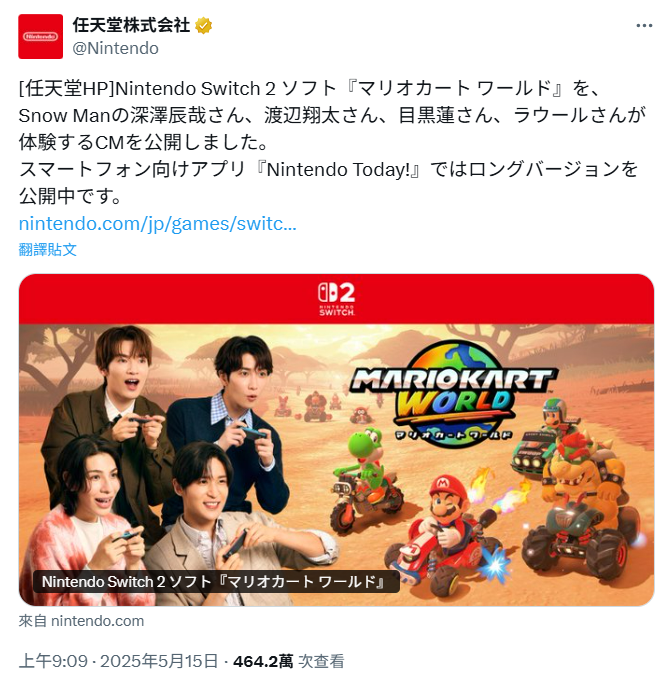Click the 來自 nintendo.com source label
Image resolution: width=668 pixels, height=677 pixels.
[x=81, y=621]
